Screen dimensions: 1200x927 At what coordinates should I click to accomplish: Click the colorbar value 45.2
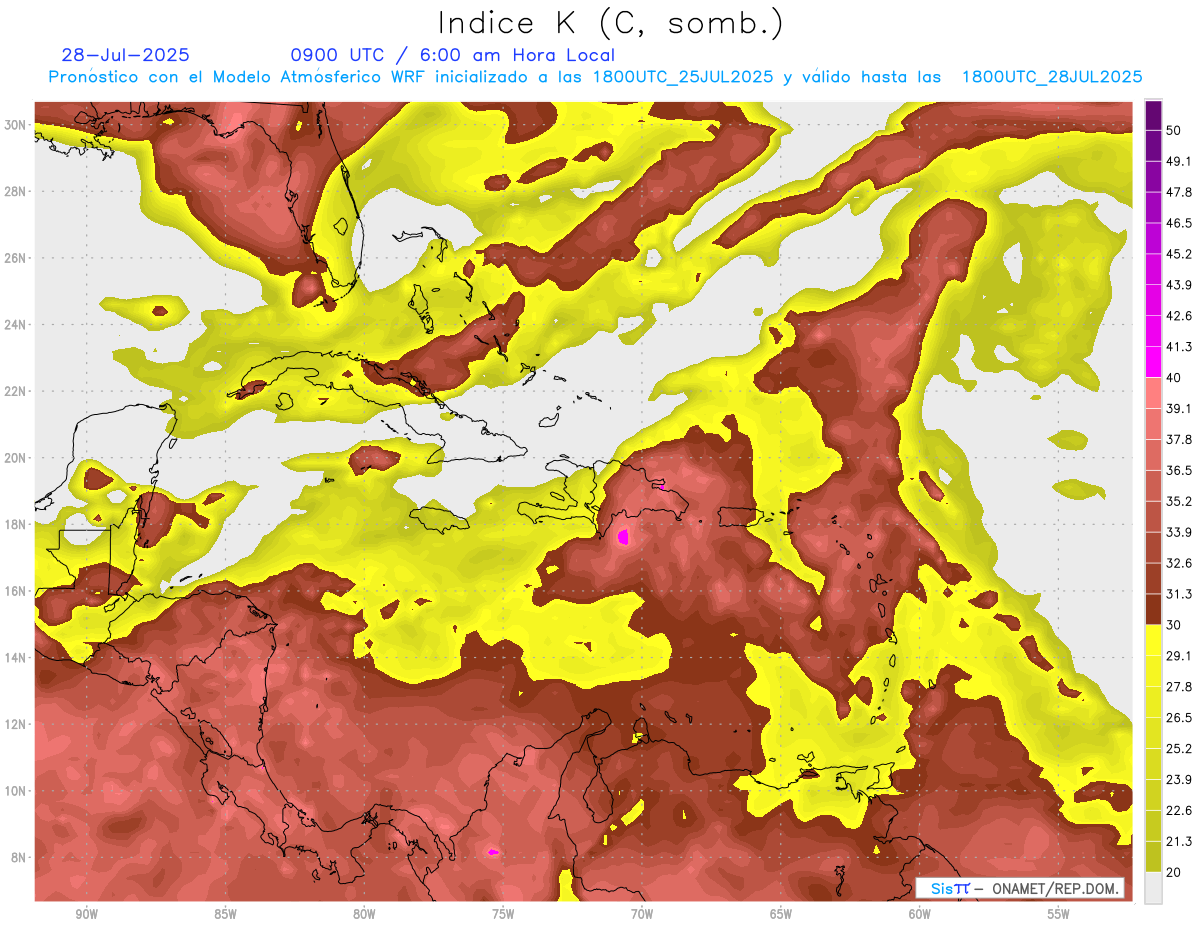[1179, 254]
